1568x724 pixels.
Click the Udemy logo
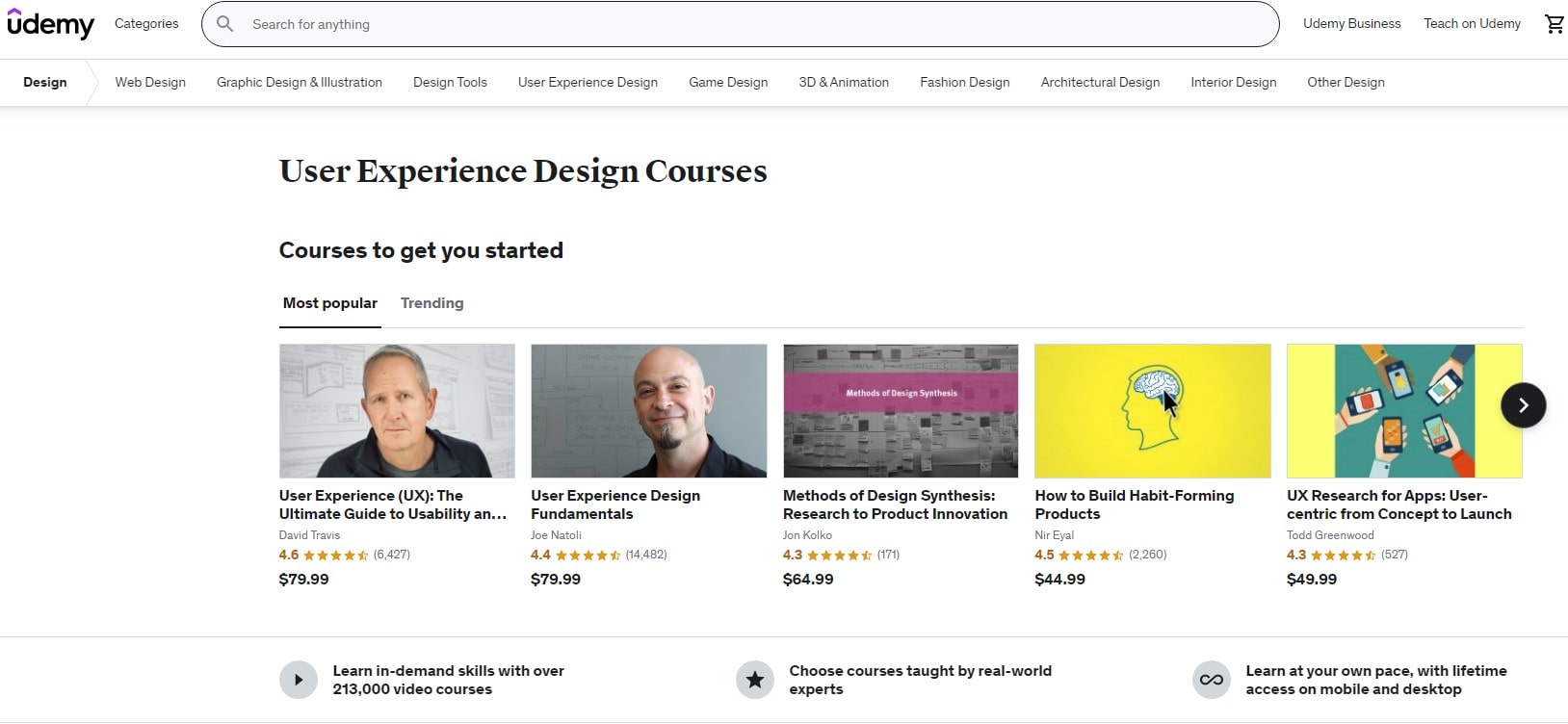coord(50,24)
